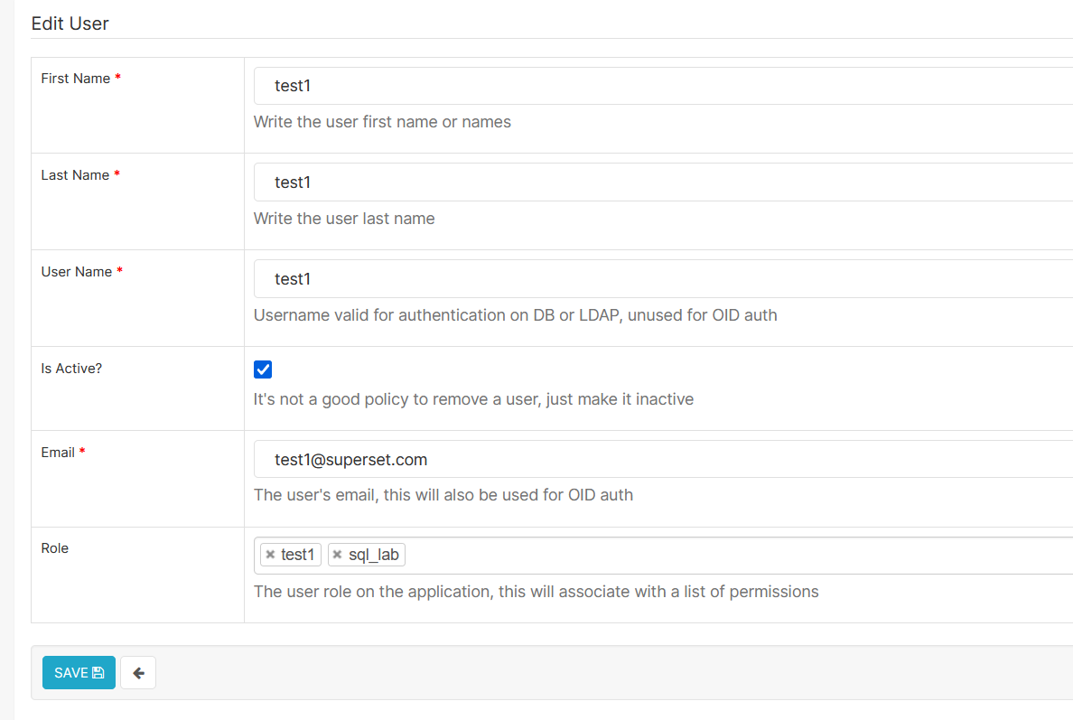1073x720 pixels.
Task: Remove the test1 role tag
Action: (x=270, y=555)
